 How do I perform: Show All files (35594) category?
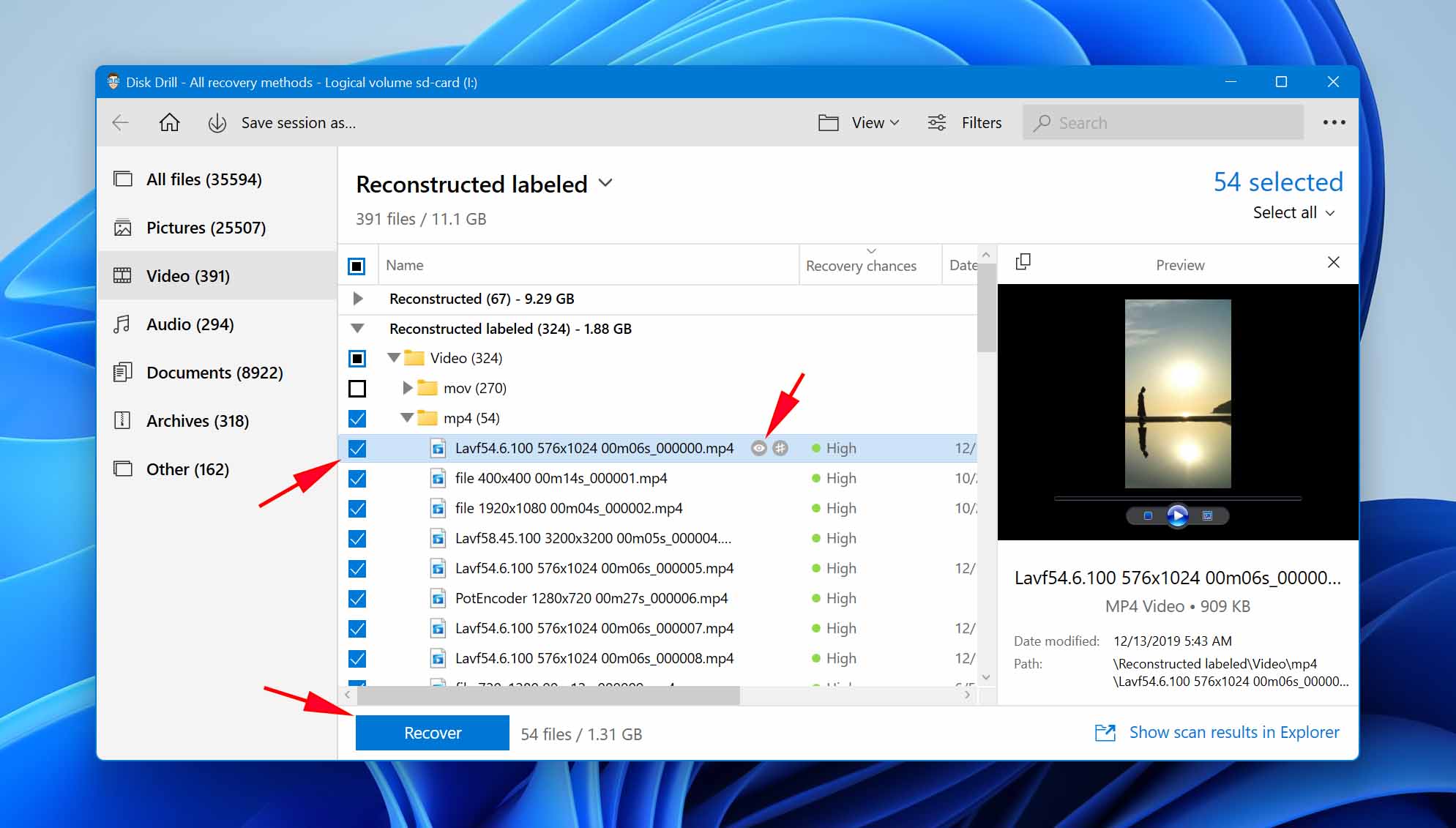pos(217,179)
